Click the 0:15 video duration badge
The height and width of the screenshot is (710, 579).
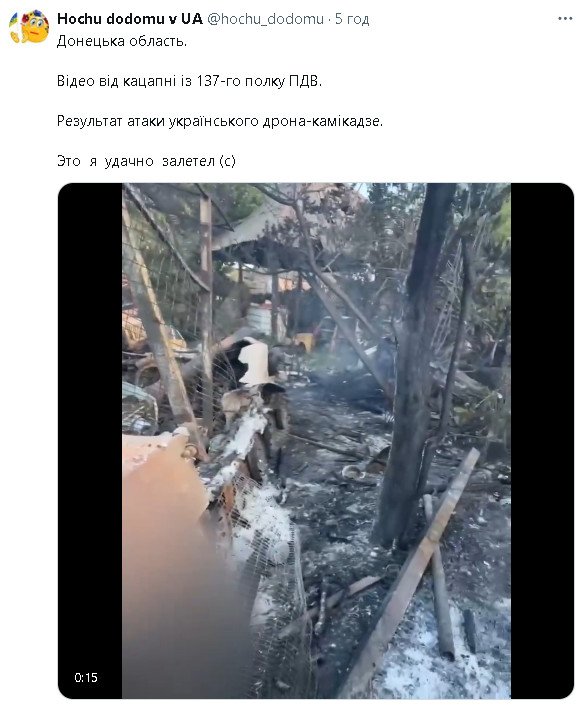(86, 677)
